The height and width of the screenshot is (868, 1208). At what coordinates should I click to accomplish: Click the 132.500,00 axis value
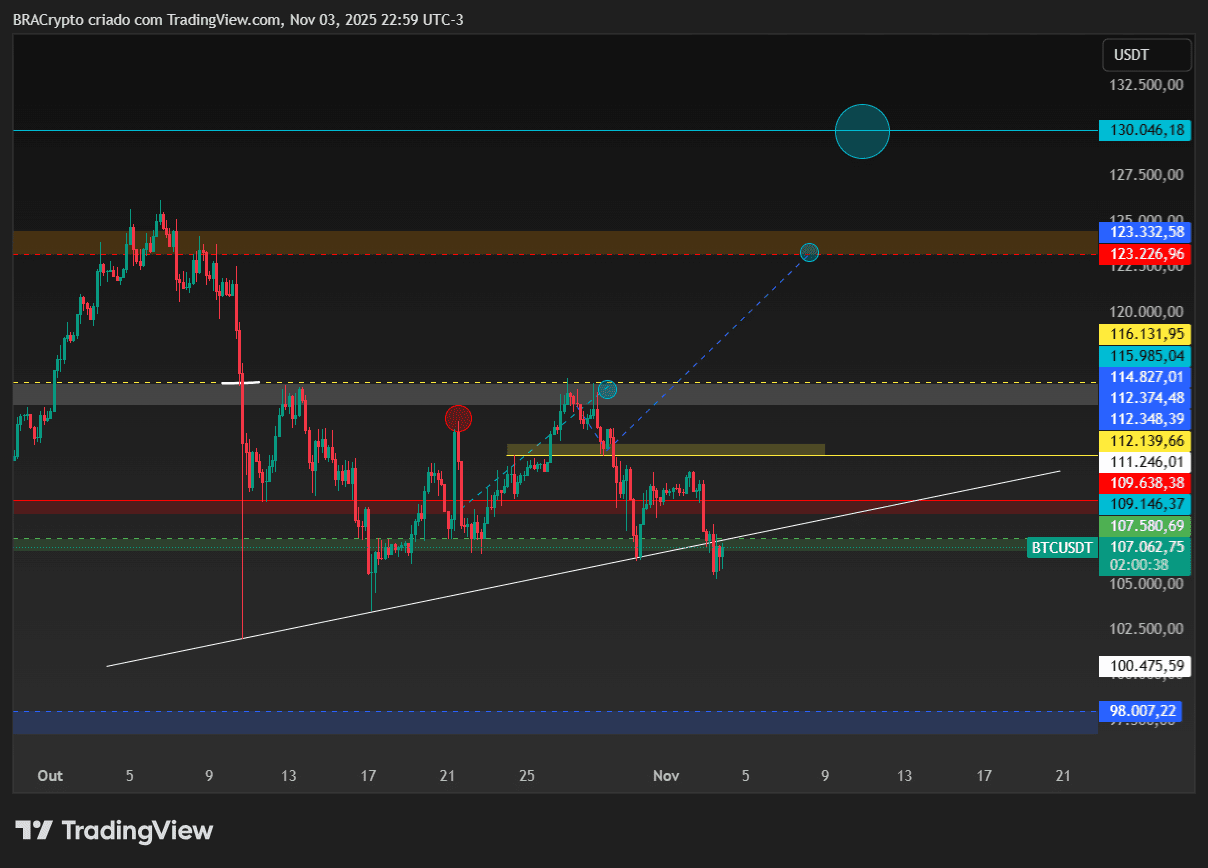point(1146,85)
